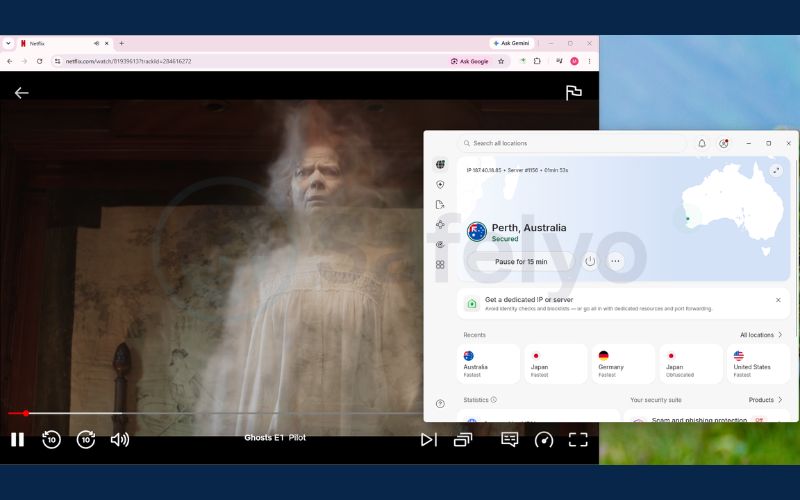The image size is (800, 500).
Task: Click Pause for 15 min button
Action: click(x=521, y=261)
